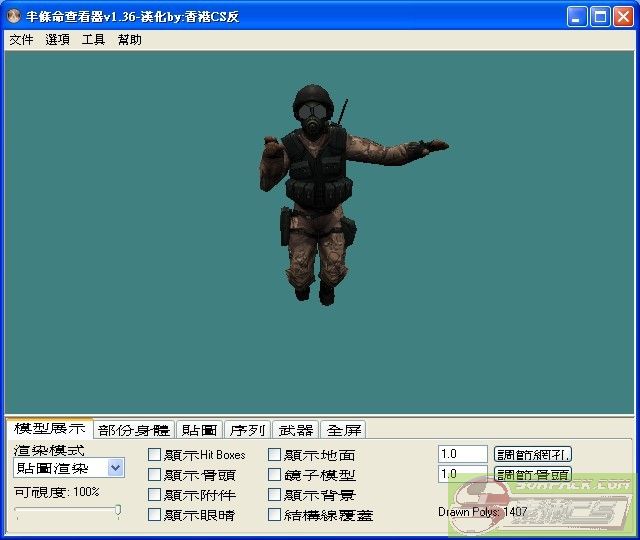Click the 可視度 opacity slider handle
This screenshot has height=540, width=640.
pyautogui.click(x=118, y=511)
